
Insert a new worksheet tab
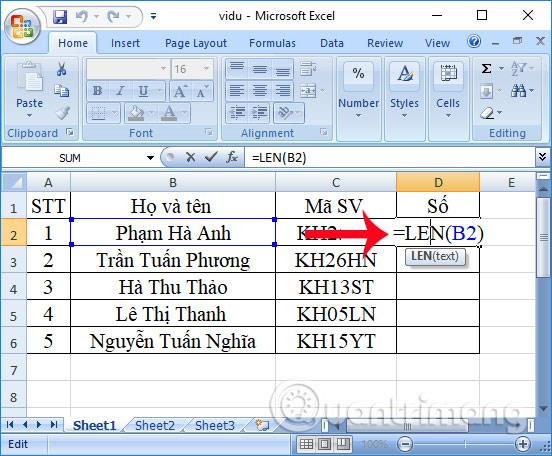tap(262, 425)
